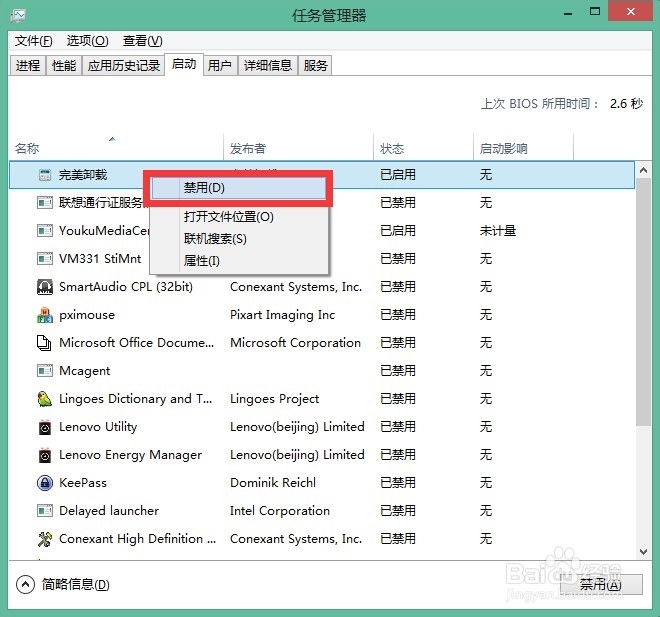This screenshot has height=617, width=660.
Task: Click the Microsoft Office Document icon
Action: pyautogui.click(x=44, y=343)
